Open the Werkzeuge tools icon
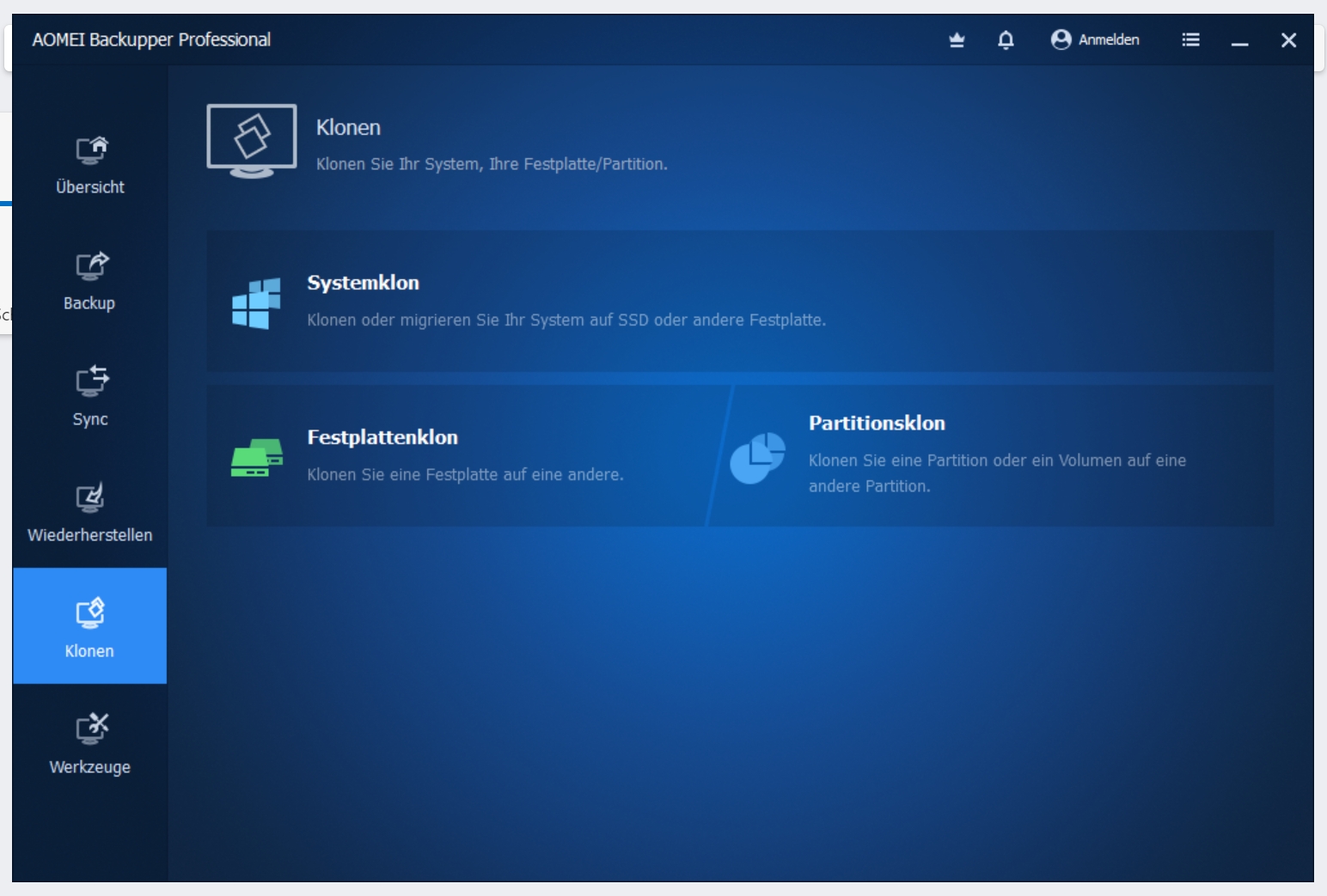The image size is (1327, 896). tap(91, 728)
